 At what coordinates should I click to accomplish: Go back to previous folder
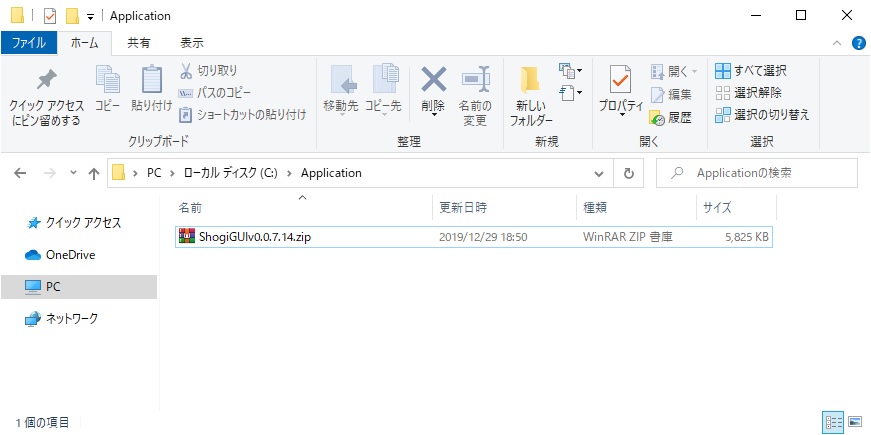tap(20, 173)
